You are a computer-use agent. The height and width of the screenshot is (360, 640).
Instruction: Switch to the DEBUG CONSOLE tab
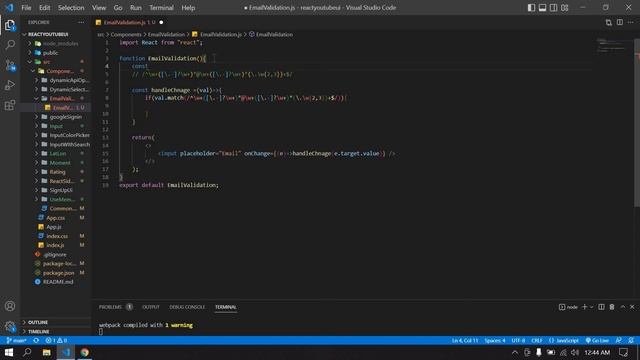[187, 307]
